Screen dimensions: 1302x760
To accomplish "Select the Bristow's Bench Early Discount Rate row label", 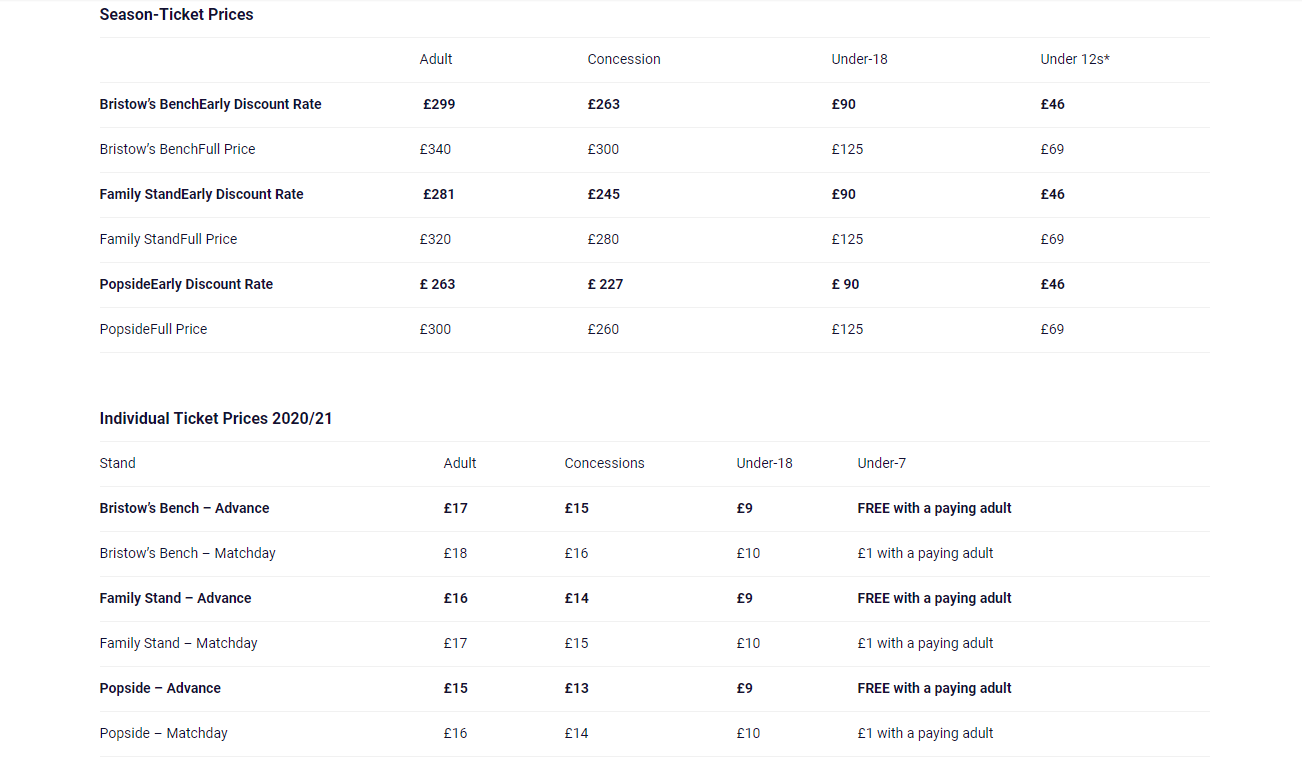I will (210, 105).
